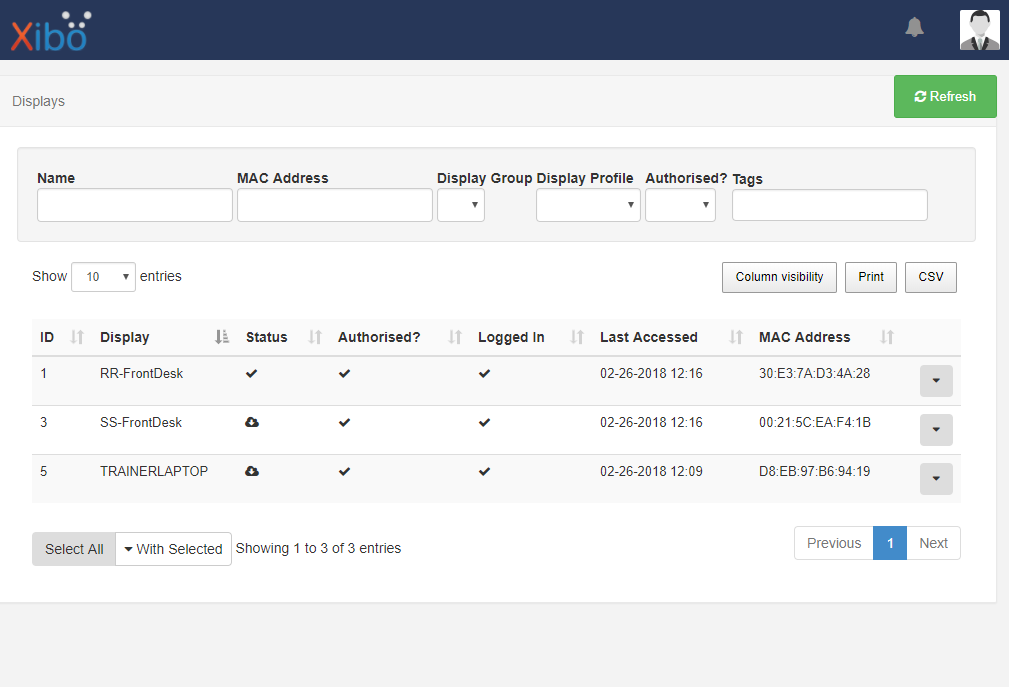The image size is (1009, 687).
Task: Select page 1 in pagination
Action: (890, 543)
